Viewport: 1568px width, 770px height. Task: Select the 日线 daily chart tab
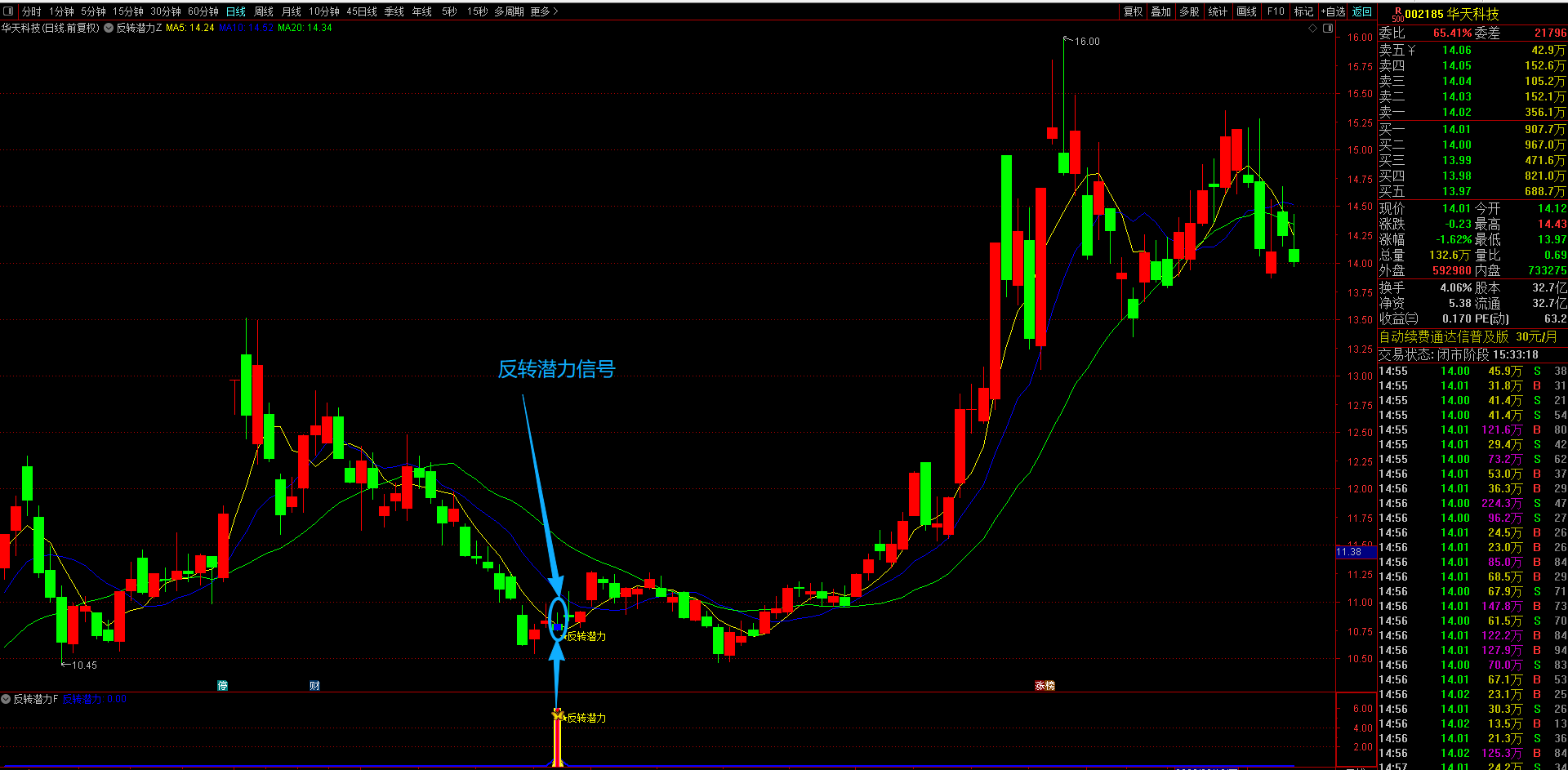coord(236,11)
